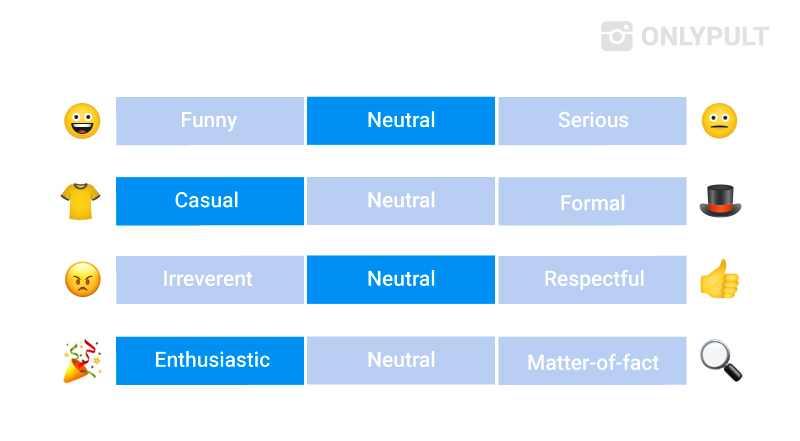Click the yellow t-shirt icon

click(81, 201)
